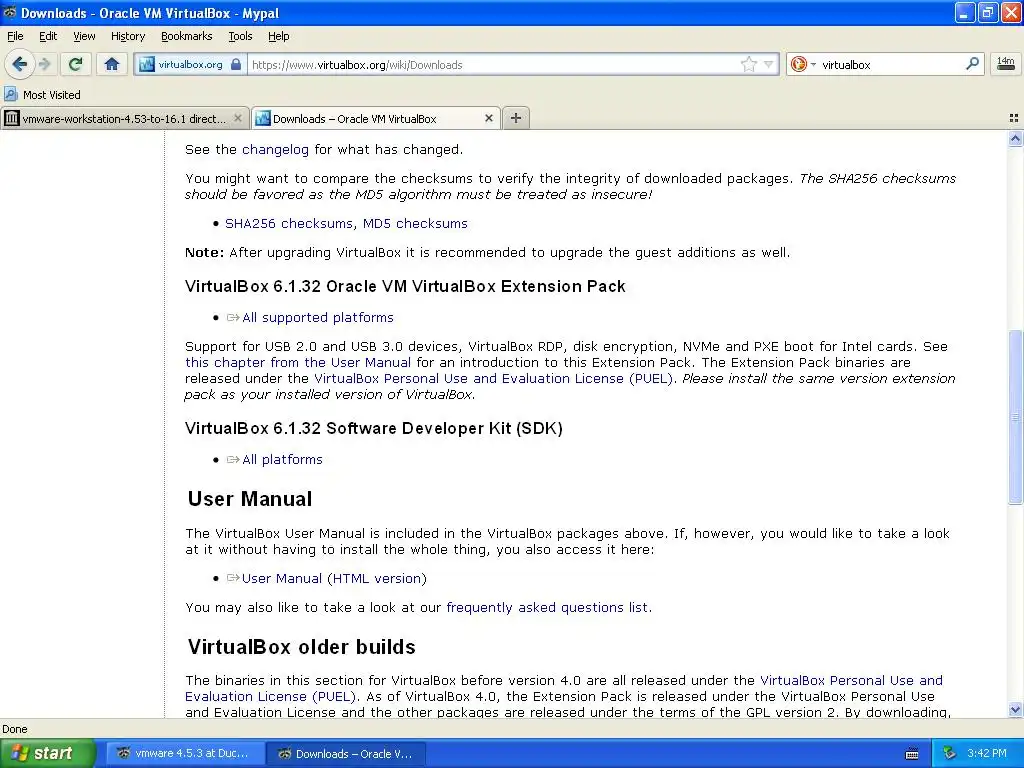This screenshot has width=1024, height=768.
Task: Select the Downloads – Oracle V... taskbar button
Action: (346, 754)
